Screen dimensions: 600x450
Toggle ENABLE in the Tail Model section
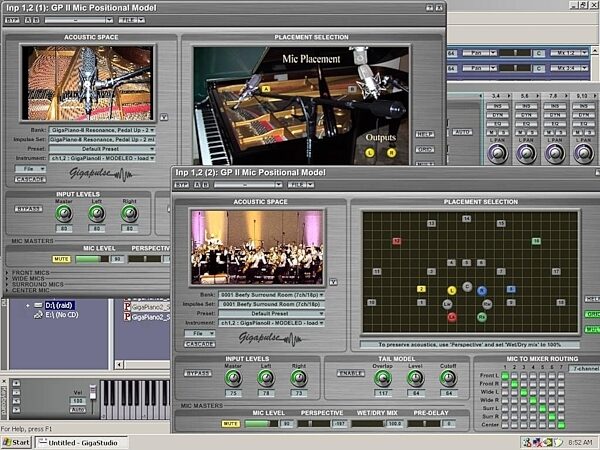click(351, 373)
